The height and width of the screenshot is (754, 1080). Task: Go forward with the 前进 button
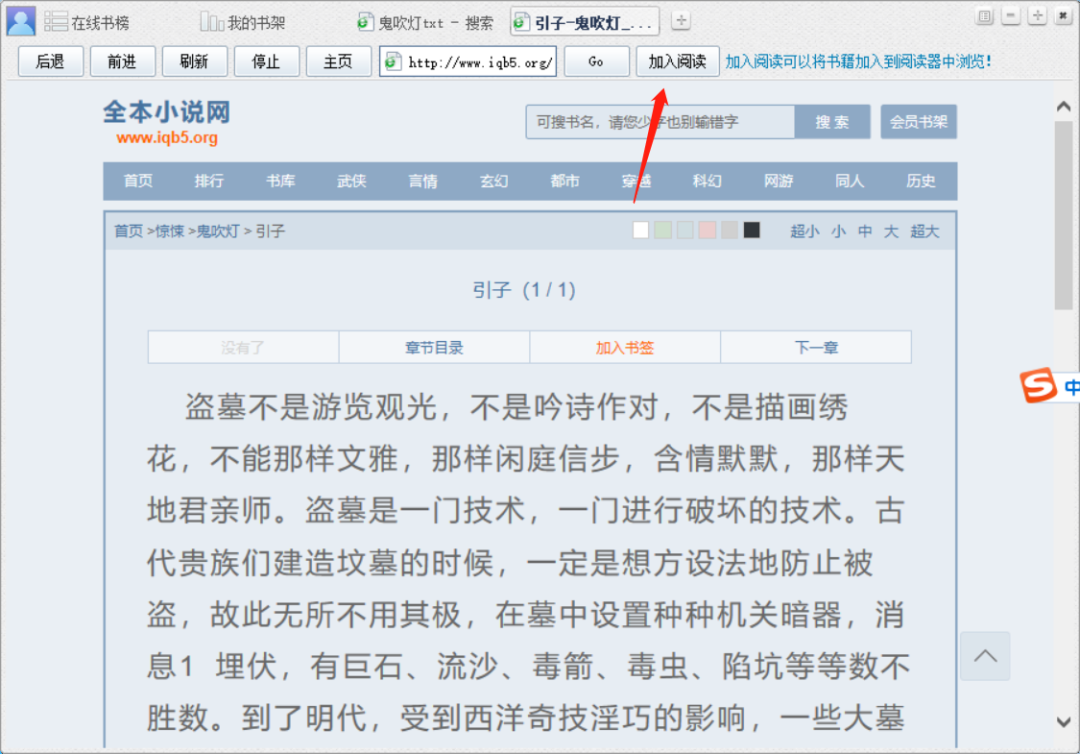point(123,62)
